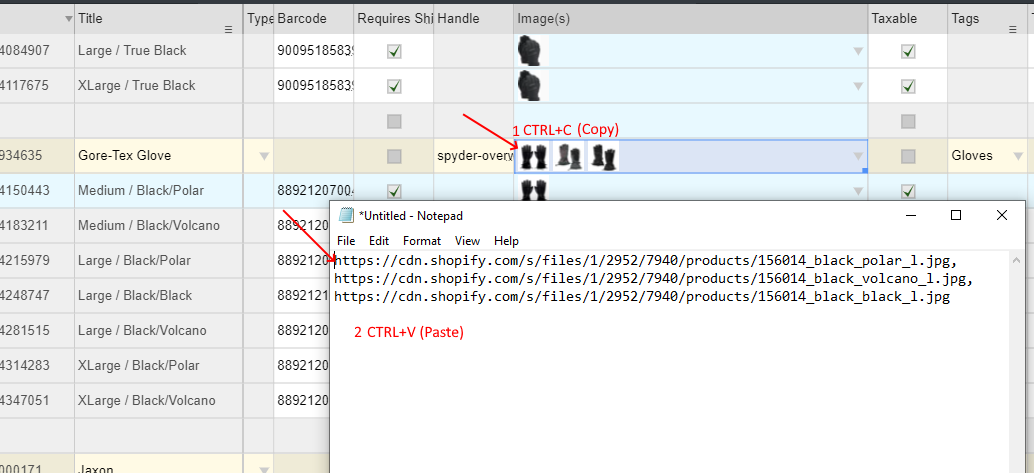1034x473 pixels.
Task: Select first glove thumbnail in Gore-Tex Glove row
Action: pyautogui.click(x=534, y=156)
